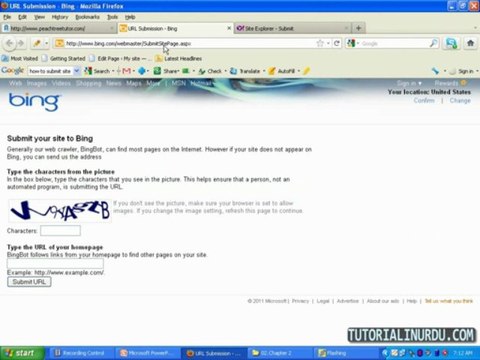Reload the page with the refresh icon
This screenshot has width=480, height=360.
pos(337,43)
